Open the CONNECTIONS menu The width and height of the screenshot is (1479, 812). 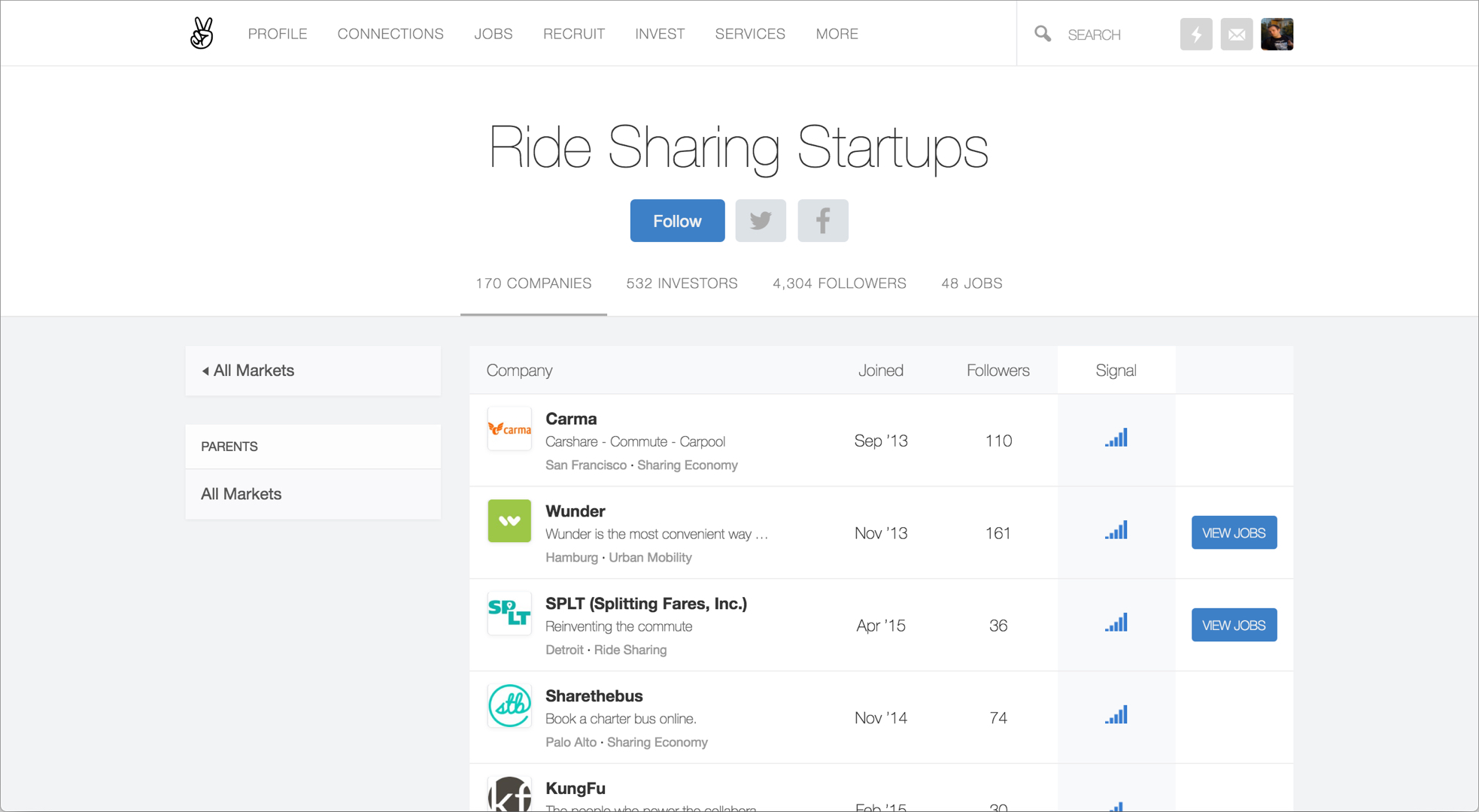[390, 34]
